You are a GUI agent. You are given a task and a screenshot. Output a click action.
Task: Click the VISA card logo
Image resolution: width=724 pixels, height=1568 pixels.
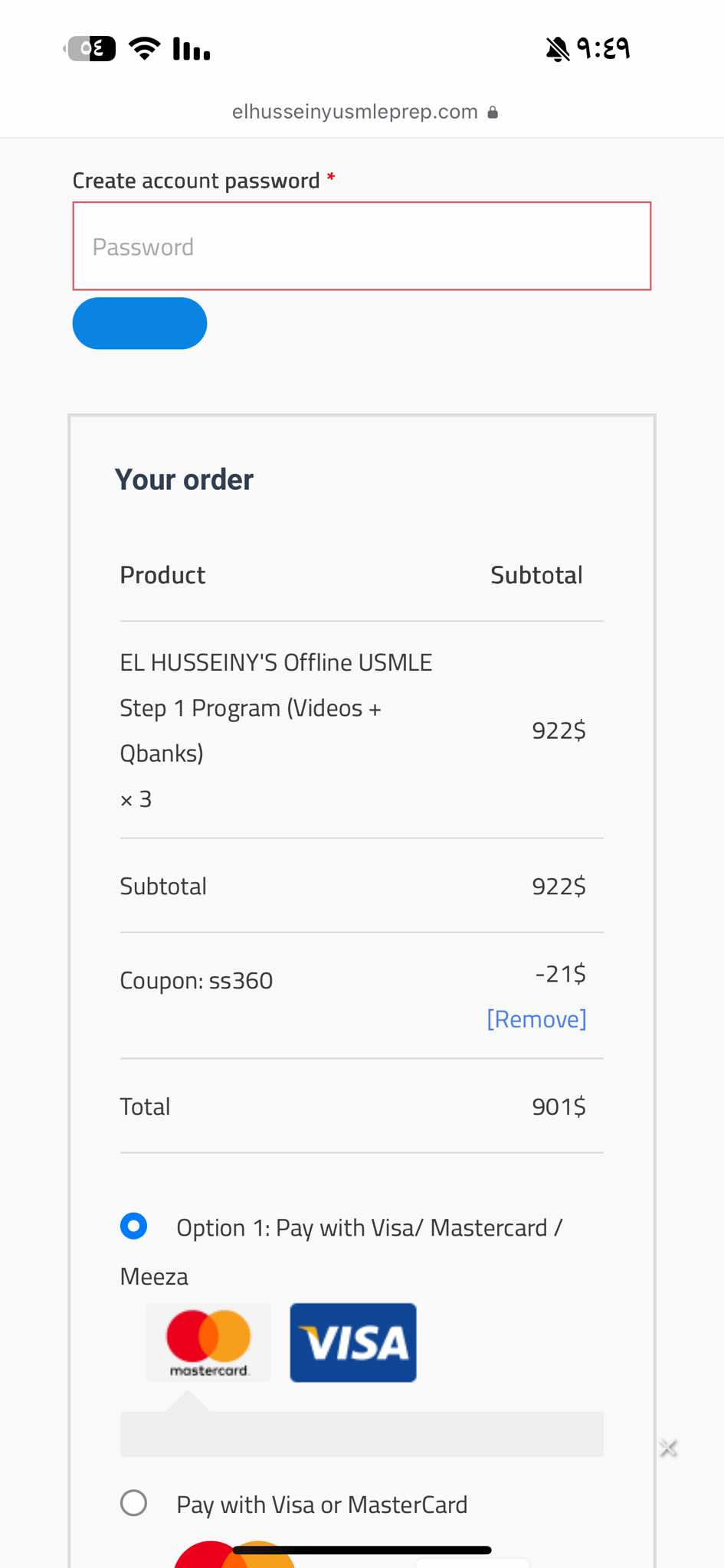coord(353,1342)
